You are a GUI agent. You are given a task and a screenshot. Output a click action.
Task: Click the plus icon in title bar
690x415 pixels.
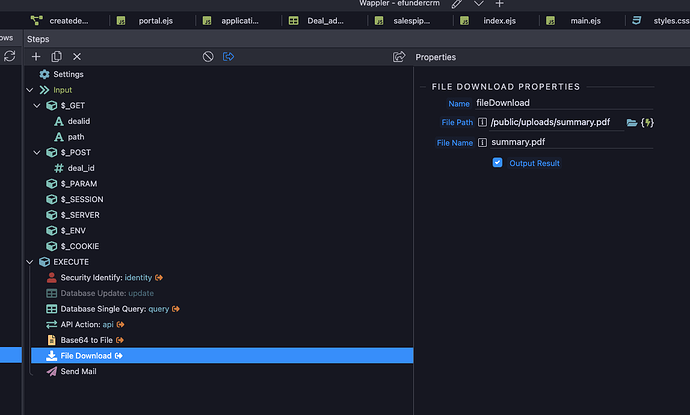499,4
